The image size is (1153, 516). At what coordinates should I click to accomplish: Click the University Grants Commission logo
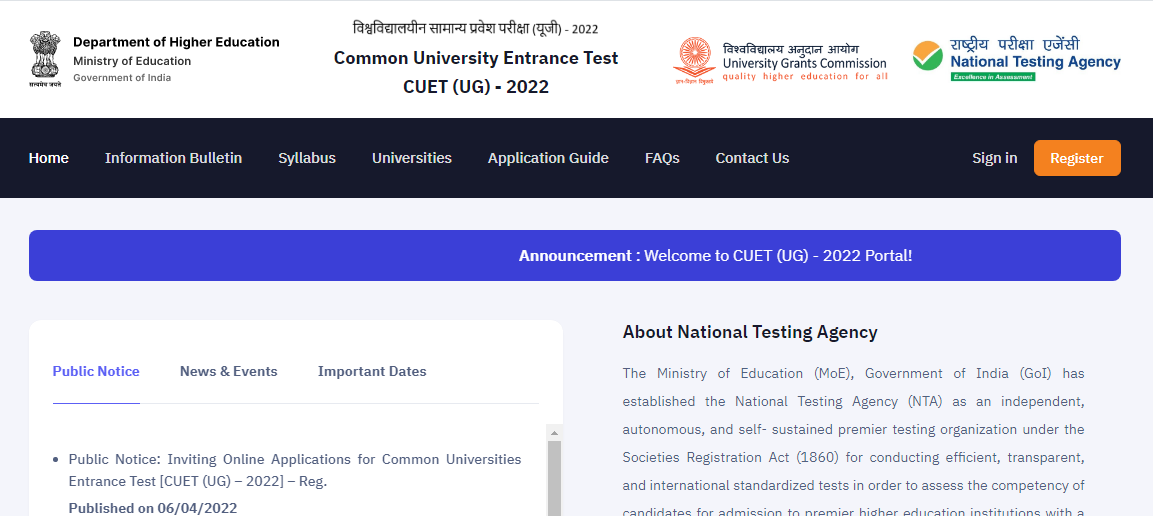[780, 60]
